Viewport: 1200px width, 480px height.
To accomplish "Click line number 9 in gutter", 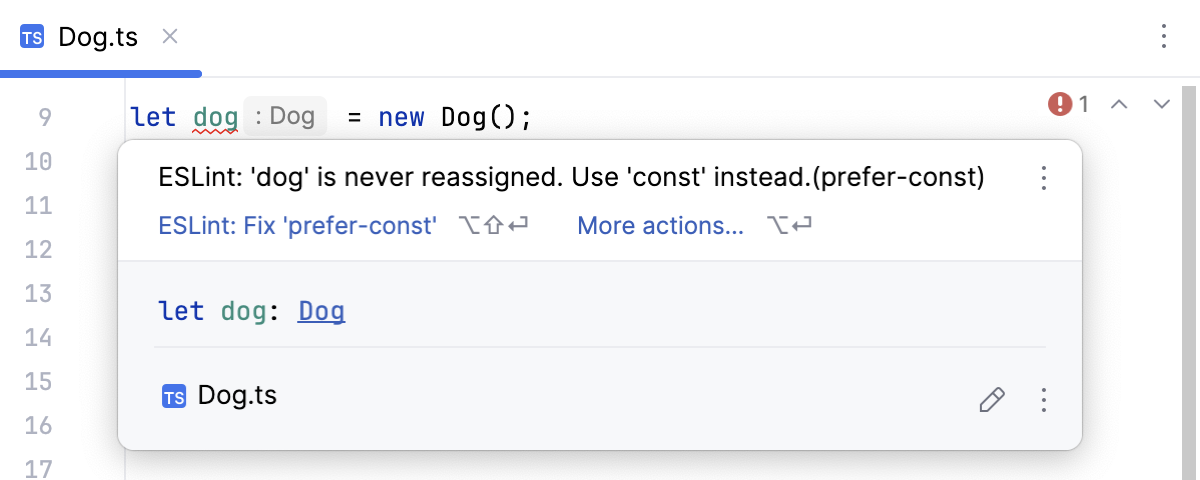I will [44, 118].
